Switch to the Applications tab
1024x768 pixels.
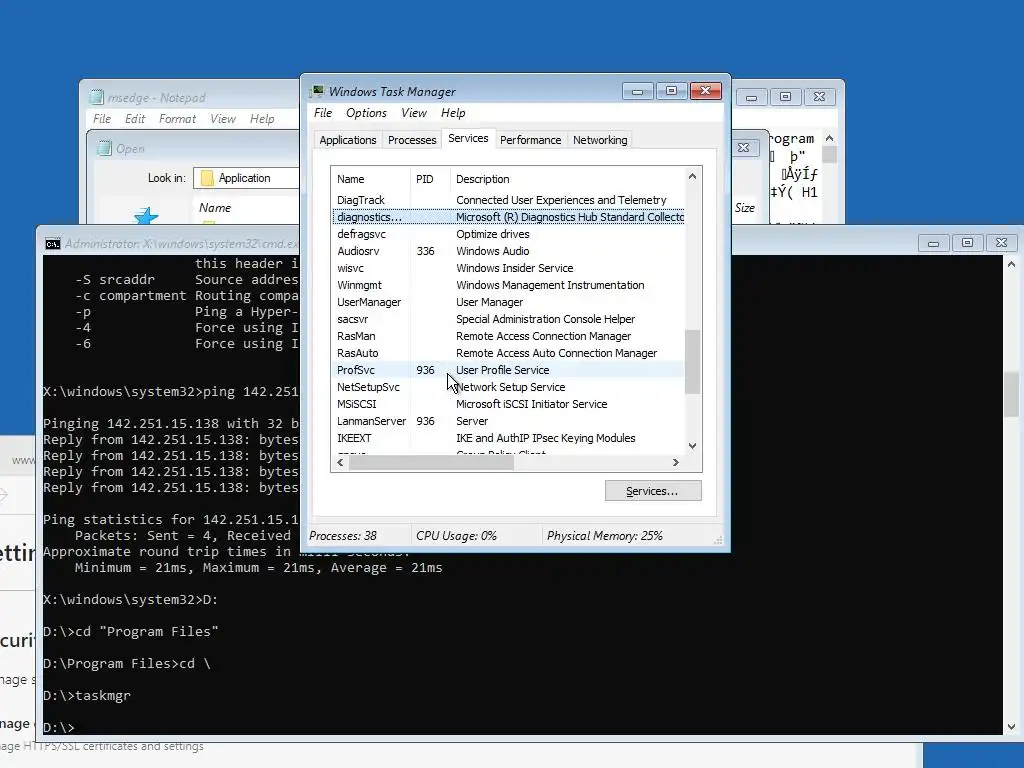(x=347, y=140)
